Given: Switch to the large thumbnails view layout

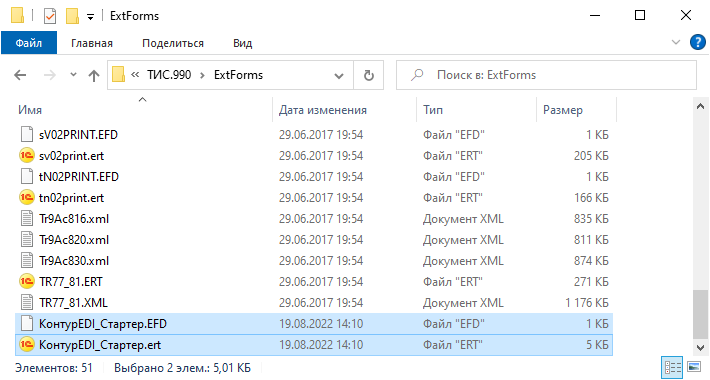Looking at the screenshot, I should (x=694, y=367).
